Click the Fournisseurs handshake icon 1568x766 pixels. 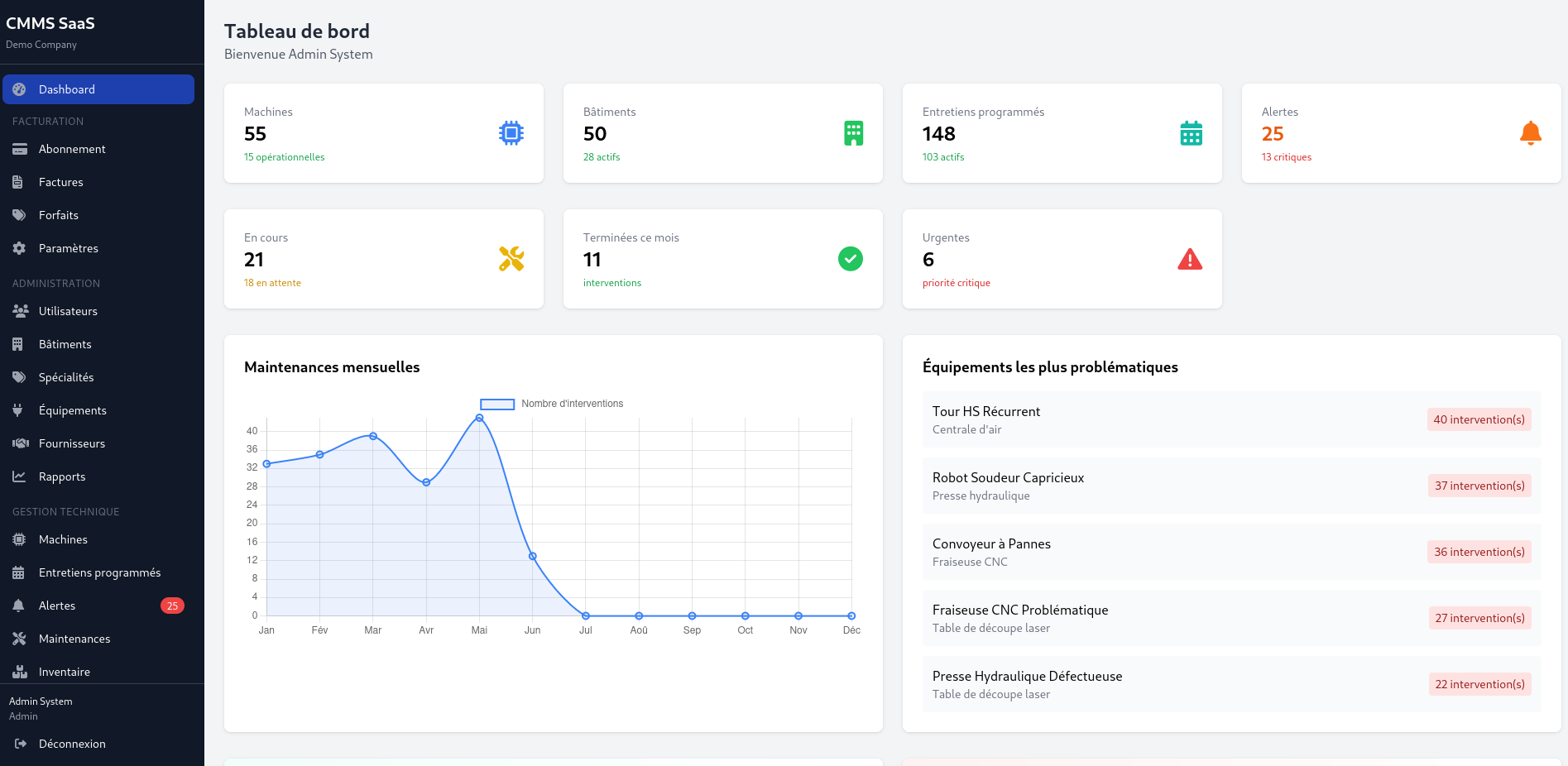click(x=21, y=443)
